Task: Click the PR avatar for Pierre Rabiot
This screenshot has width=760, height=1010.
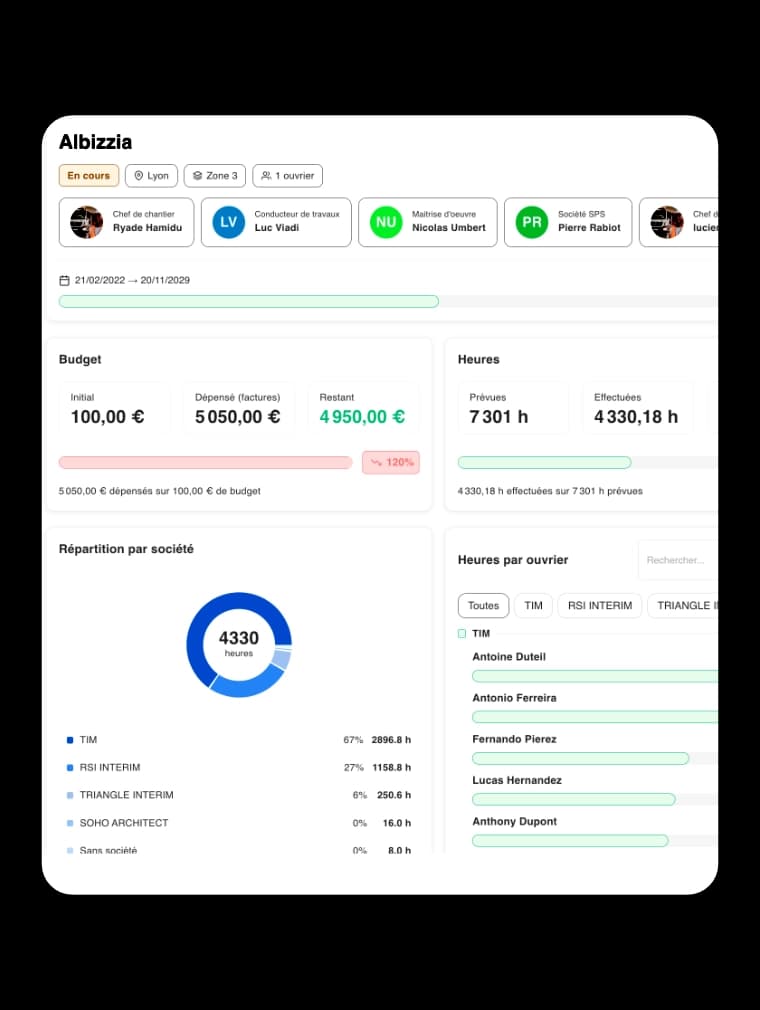Action: (x=531, y=222)
